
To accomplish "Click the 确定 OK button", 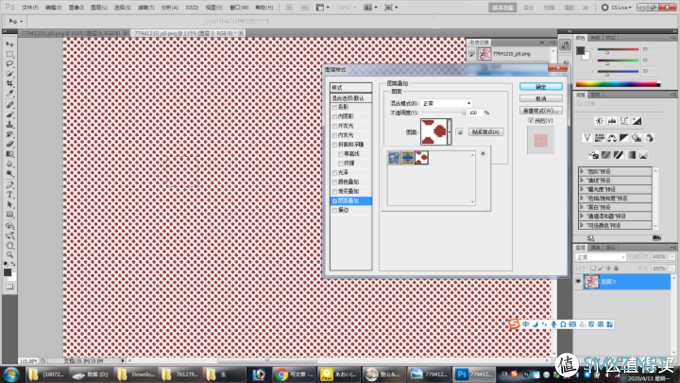I will pyautogui.click(x=541, y=87).
